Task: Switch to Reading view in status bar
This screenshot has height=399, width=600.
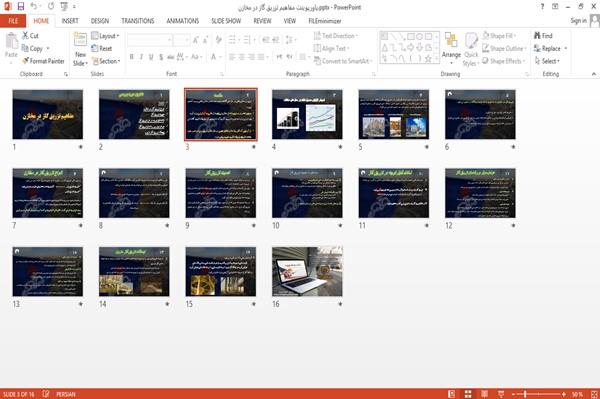Action: 484,394
